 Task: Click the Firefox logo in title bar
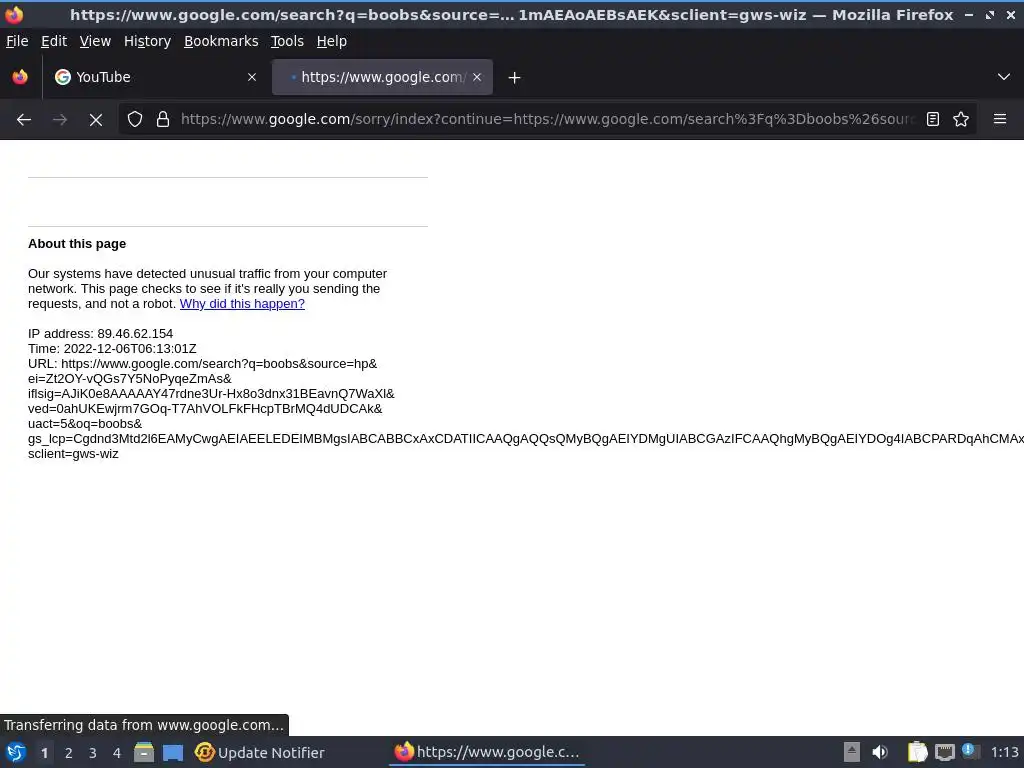point(14,14)
